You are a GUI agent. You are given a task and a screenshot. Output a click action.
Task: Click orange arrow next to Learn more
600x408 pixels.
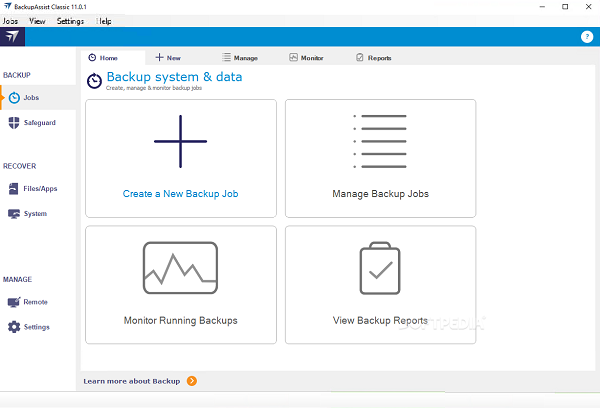tap(192, 381)
